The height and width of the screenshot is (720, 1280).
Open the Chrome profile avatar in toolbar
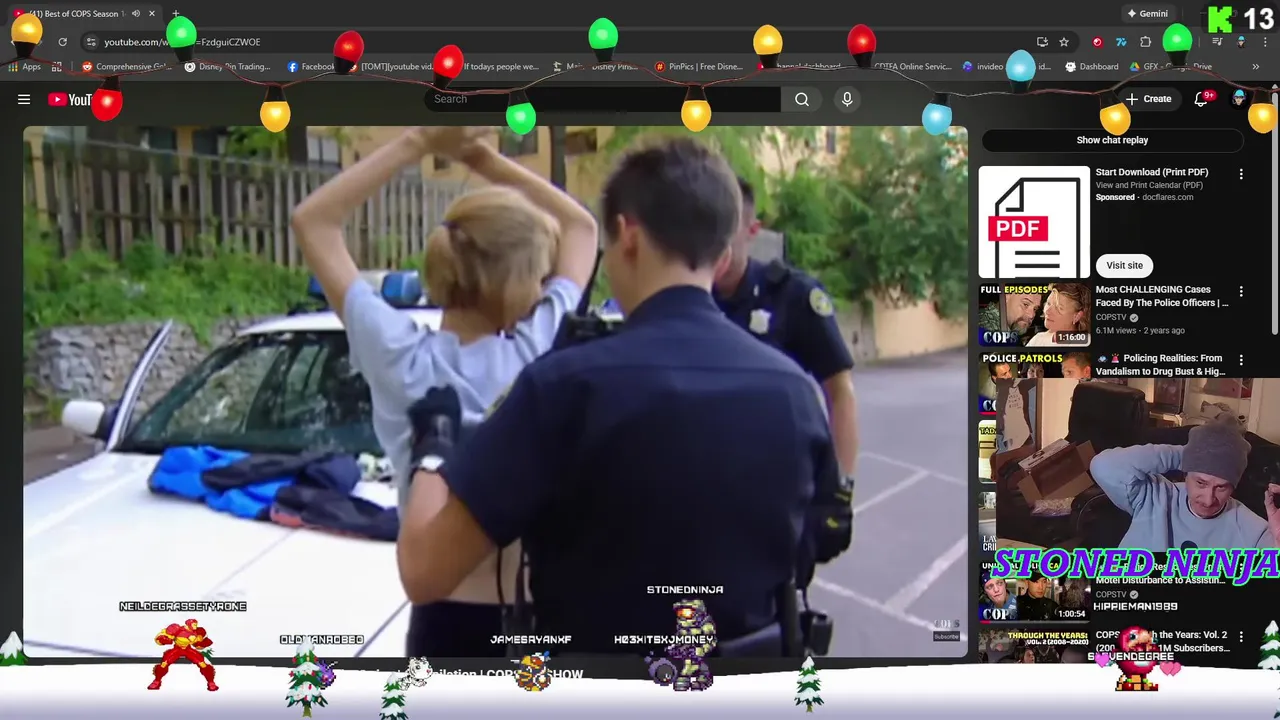(1241, 42)
